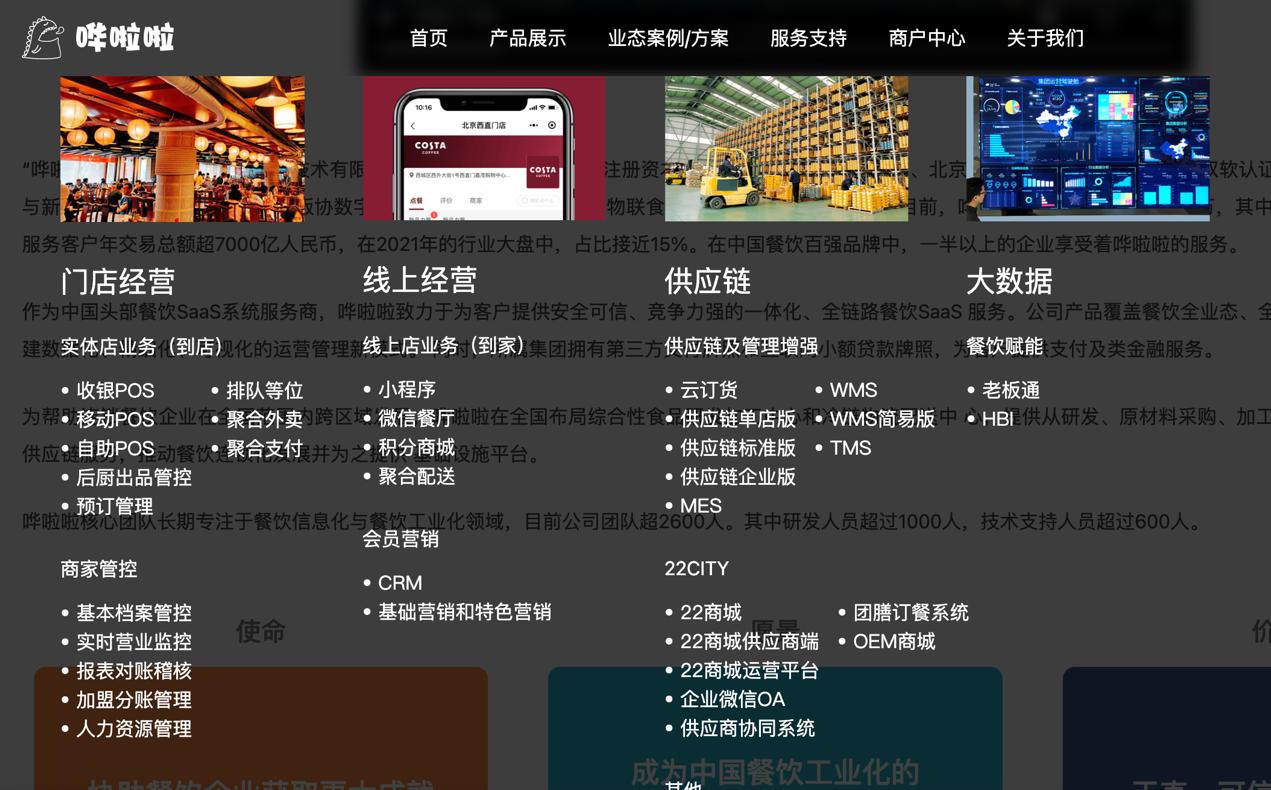Click the 餐饮赋能 subheading
The image size is (1271, 790).
[1005, 346]
